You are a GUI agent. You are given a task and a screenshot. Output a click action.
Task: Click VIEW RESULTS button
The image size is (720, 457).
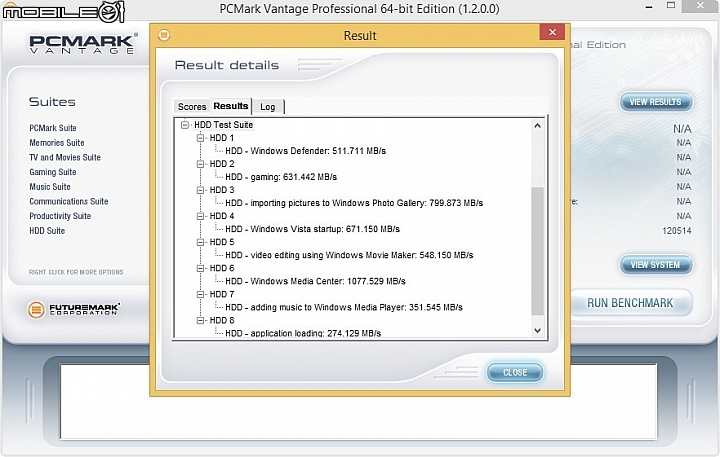pyautogui.click(x=655, y=102)
